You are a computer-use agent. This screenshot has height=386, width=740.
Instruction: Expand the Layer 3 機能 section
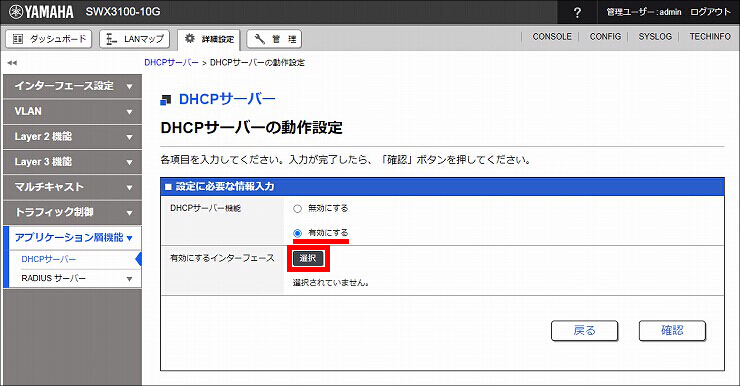click(72, 162)
